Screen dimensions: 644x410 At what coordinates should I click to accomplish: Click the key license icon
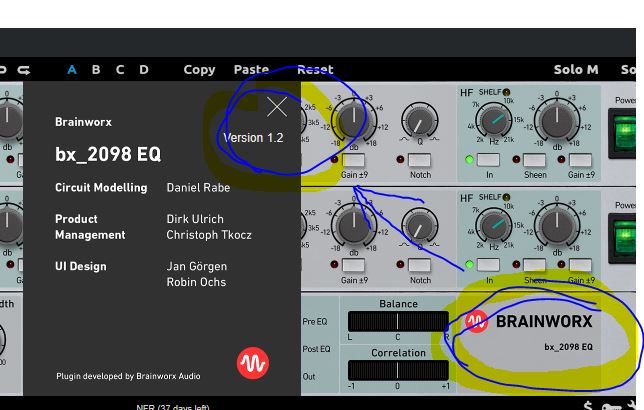(612, 405)
